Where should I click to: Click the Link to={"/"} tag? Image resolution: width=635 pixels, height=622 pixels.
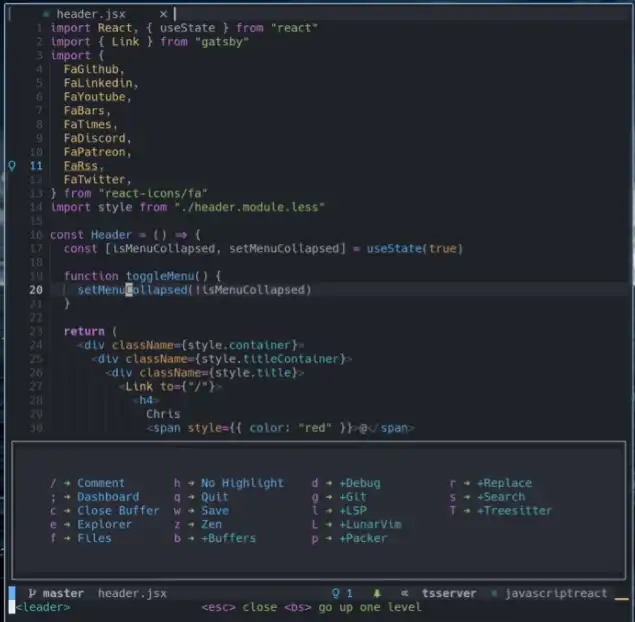tap(170, 386)
